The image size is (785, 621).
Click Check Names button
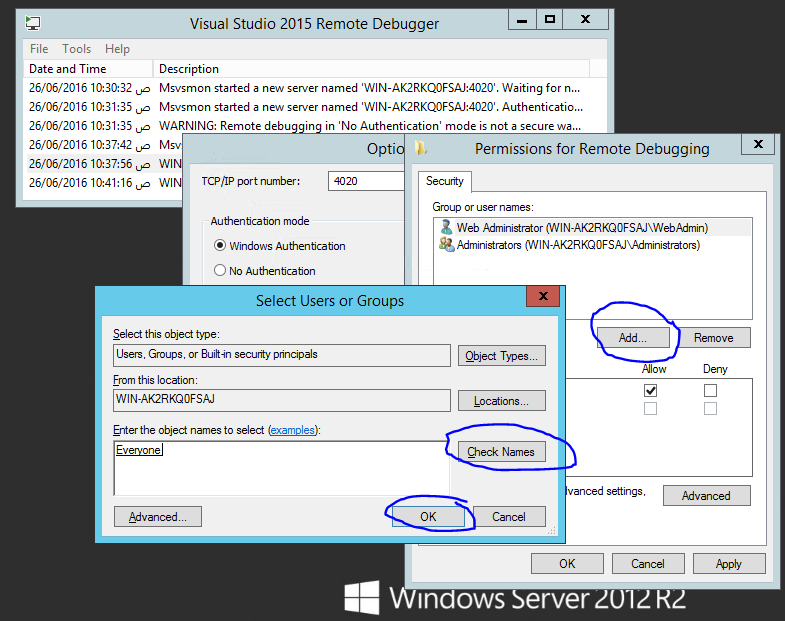coord(502,452)
